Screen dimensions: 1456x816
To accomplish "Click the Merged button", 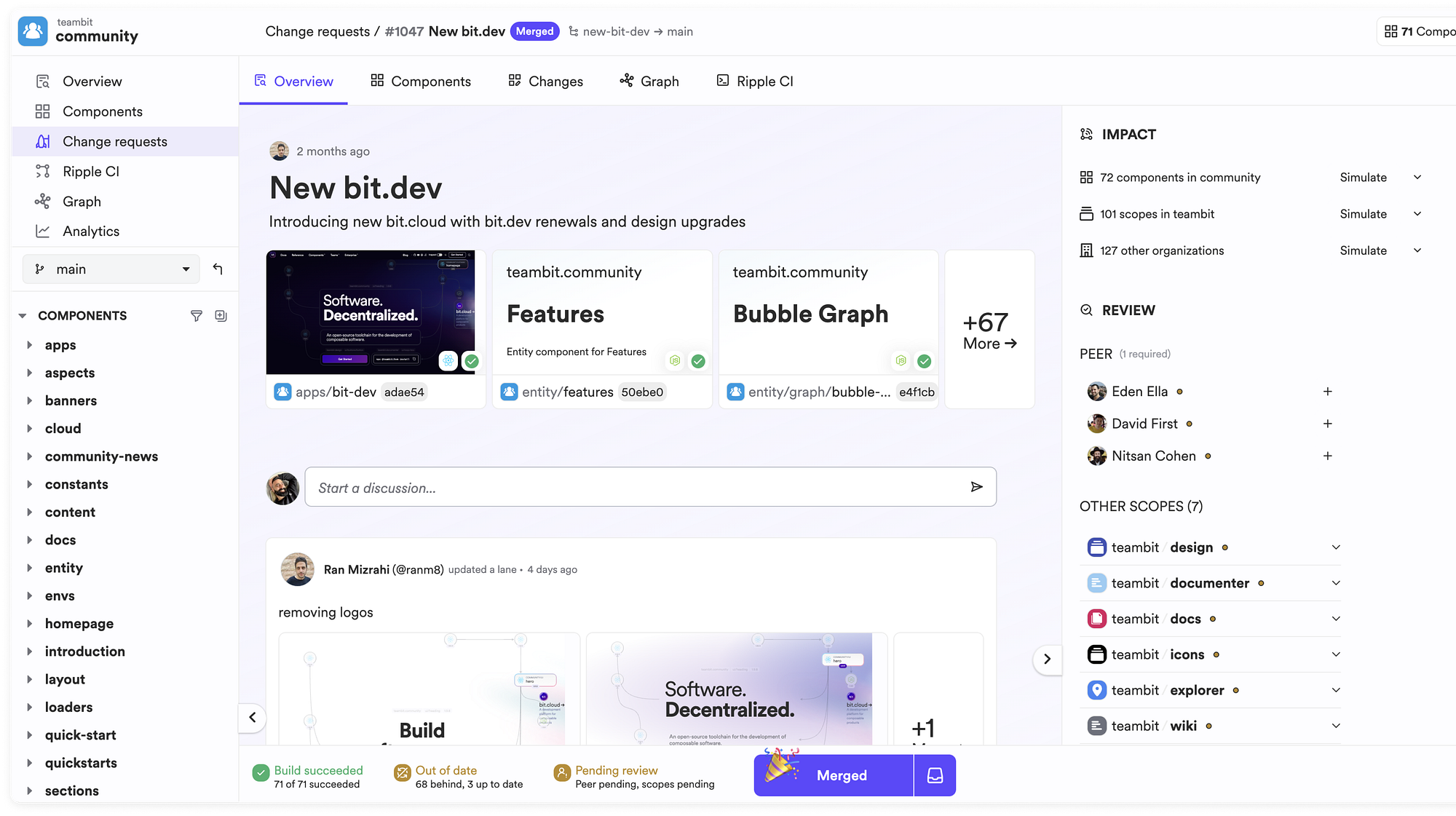I will (x=834, y=776).
